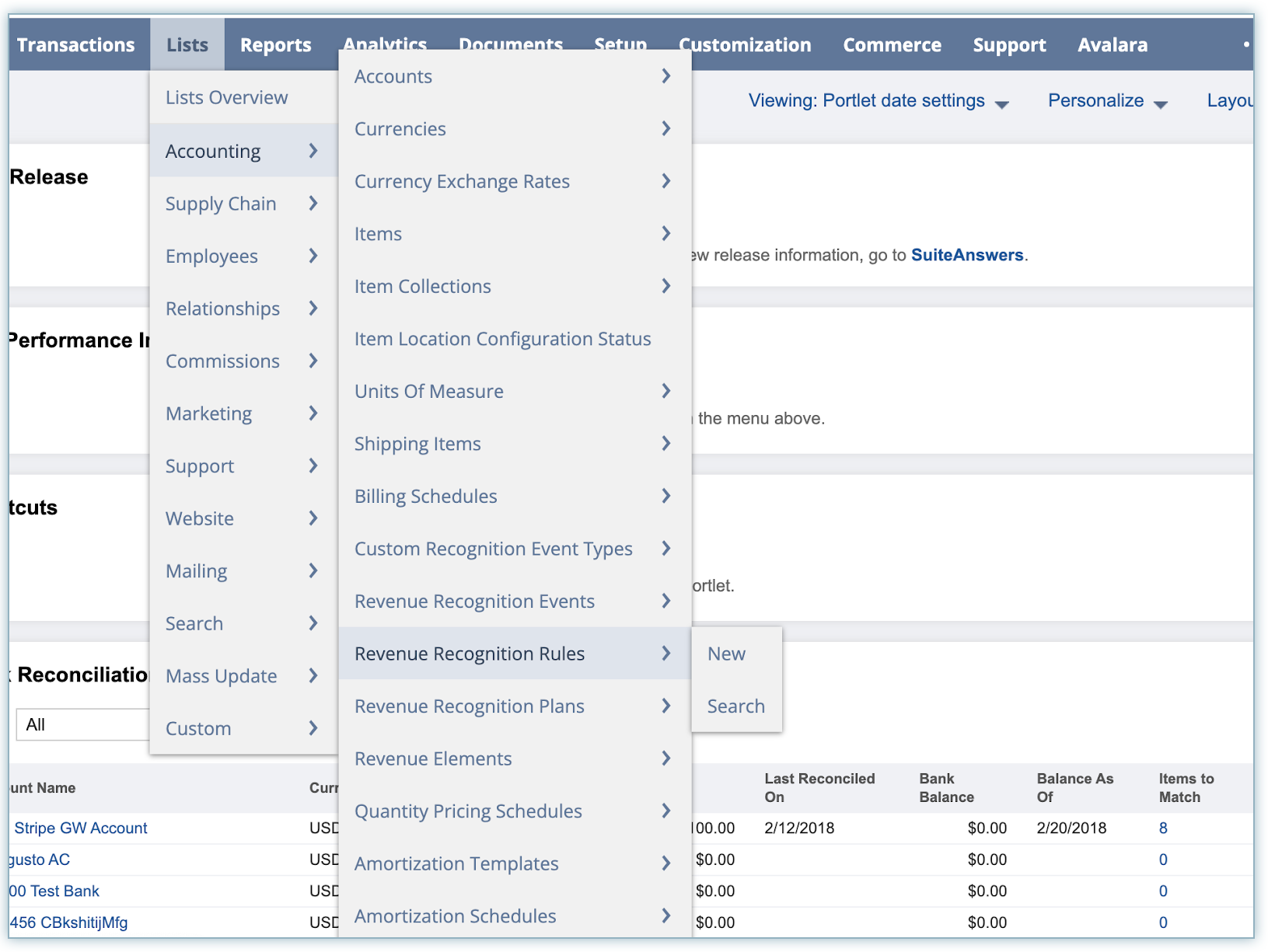
Task: Click the All filter field
Action: tap(82, 724)
